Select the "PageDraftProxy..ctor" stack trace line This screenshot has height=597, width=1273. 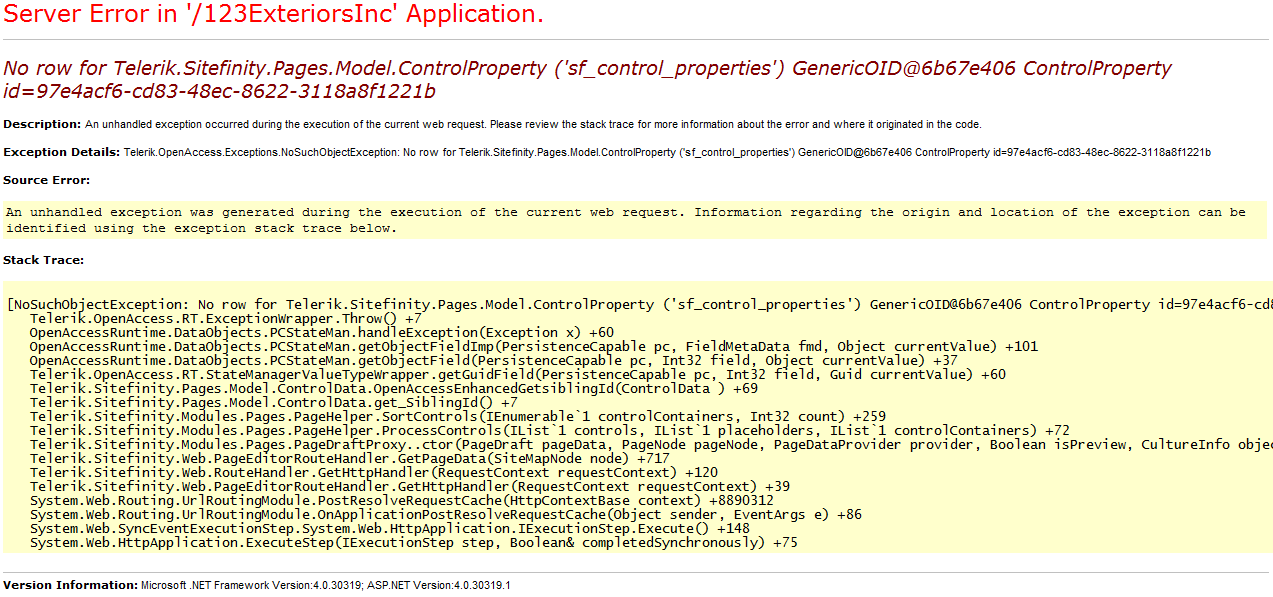point(651,444)
